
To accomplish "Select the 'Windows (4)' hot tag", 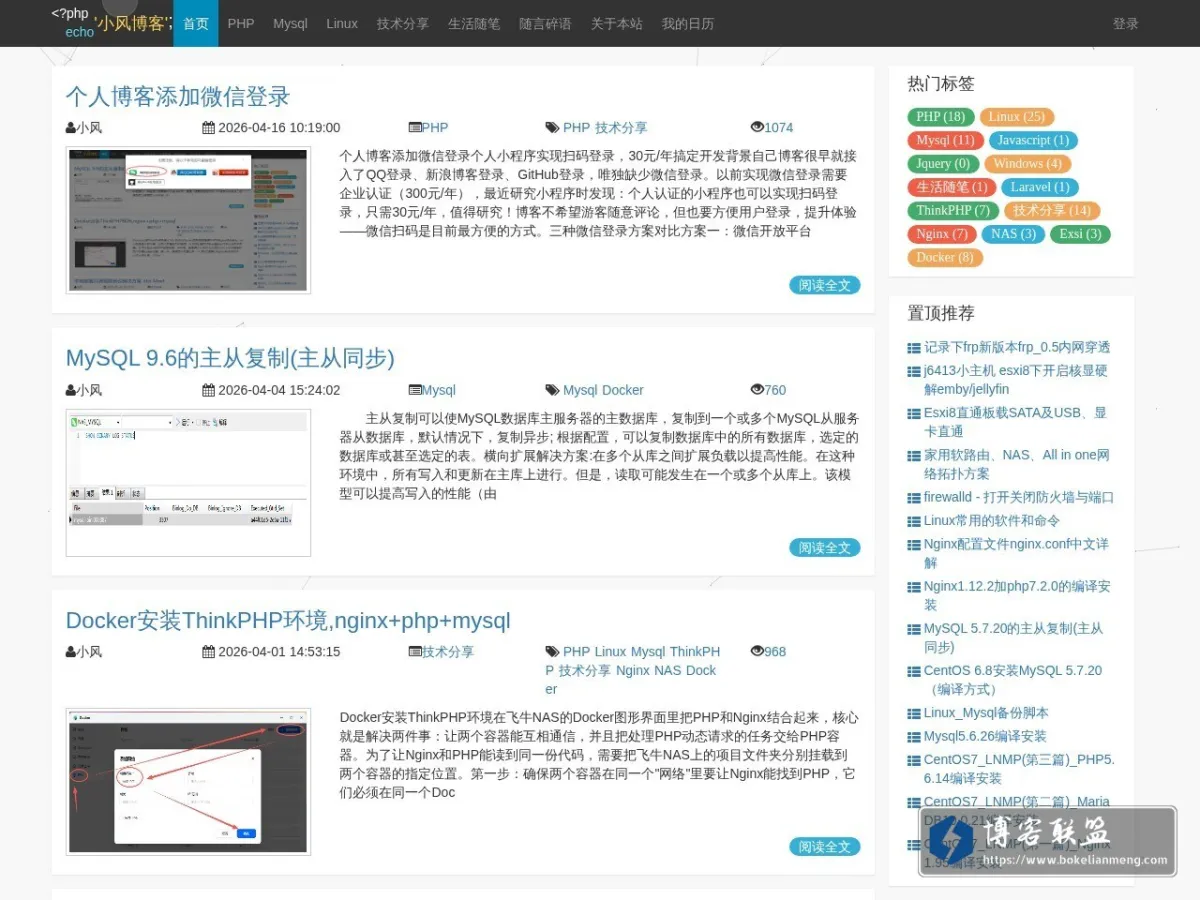I will (1027, 163).
